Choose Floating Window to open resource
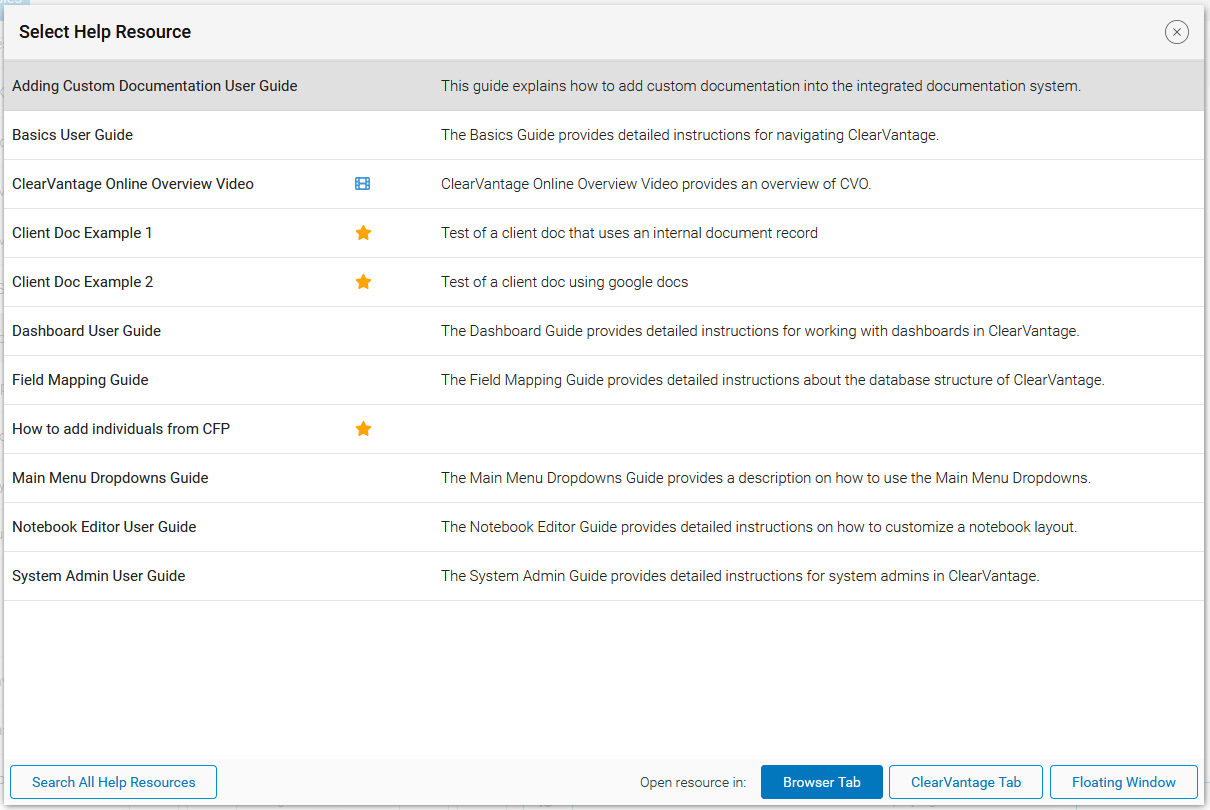Screen dimensions: 1210x810 [1124, 782]
